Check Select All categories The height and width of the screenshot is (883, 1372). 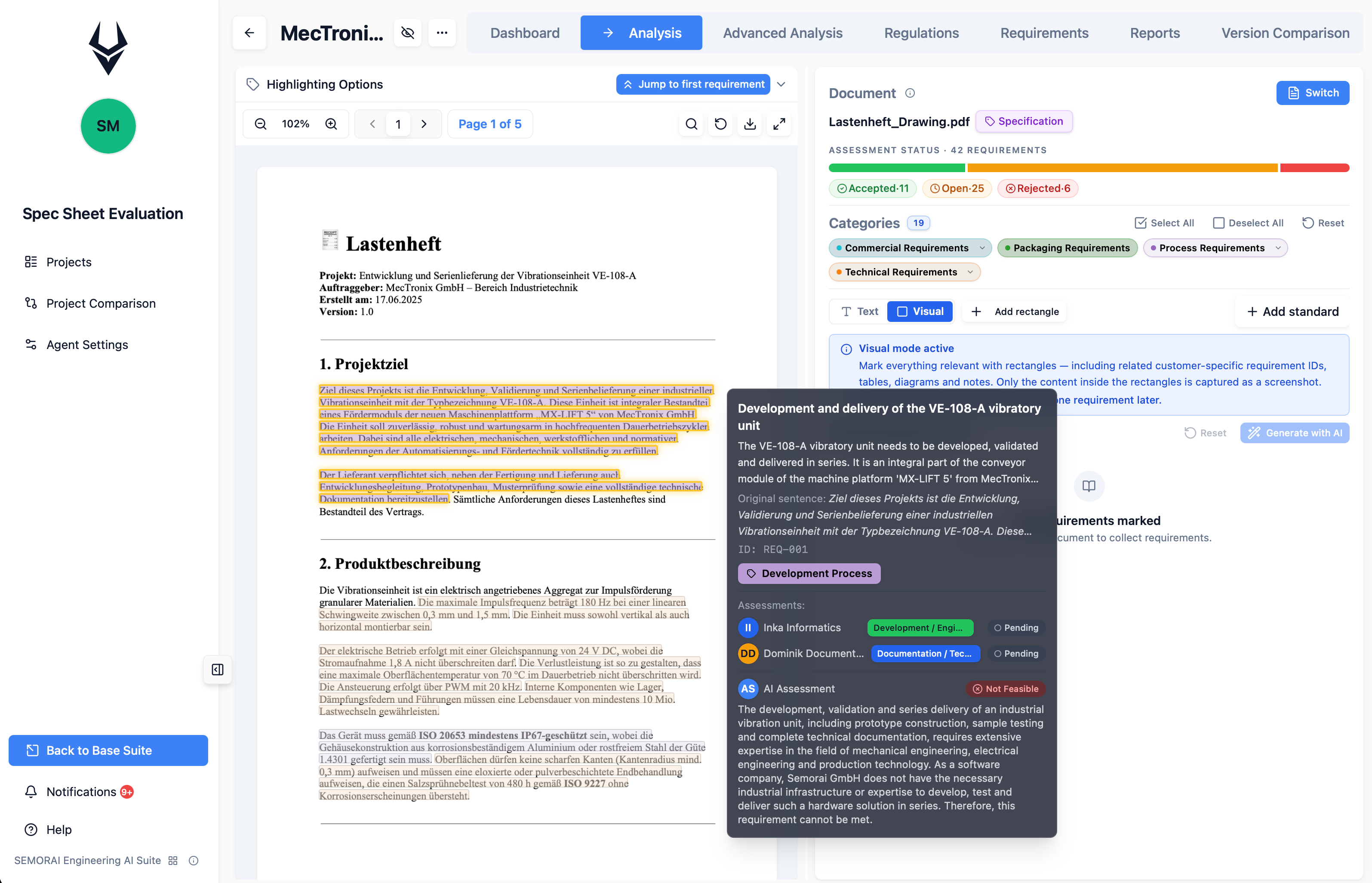[x=1165, y=223]
